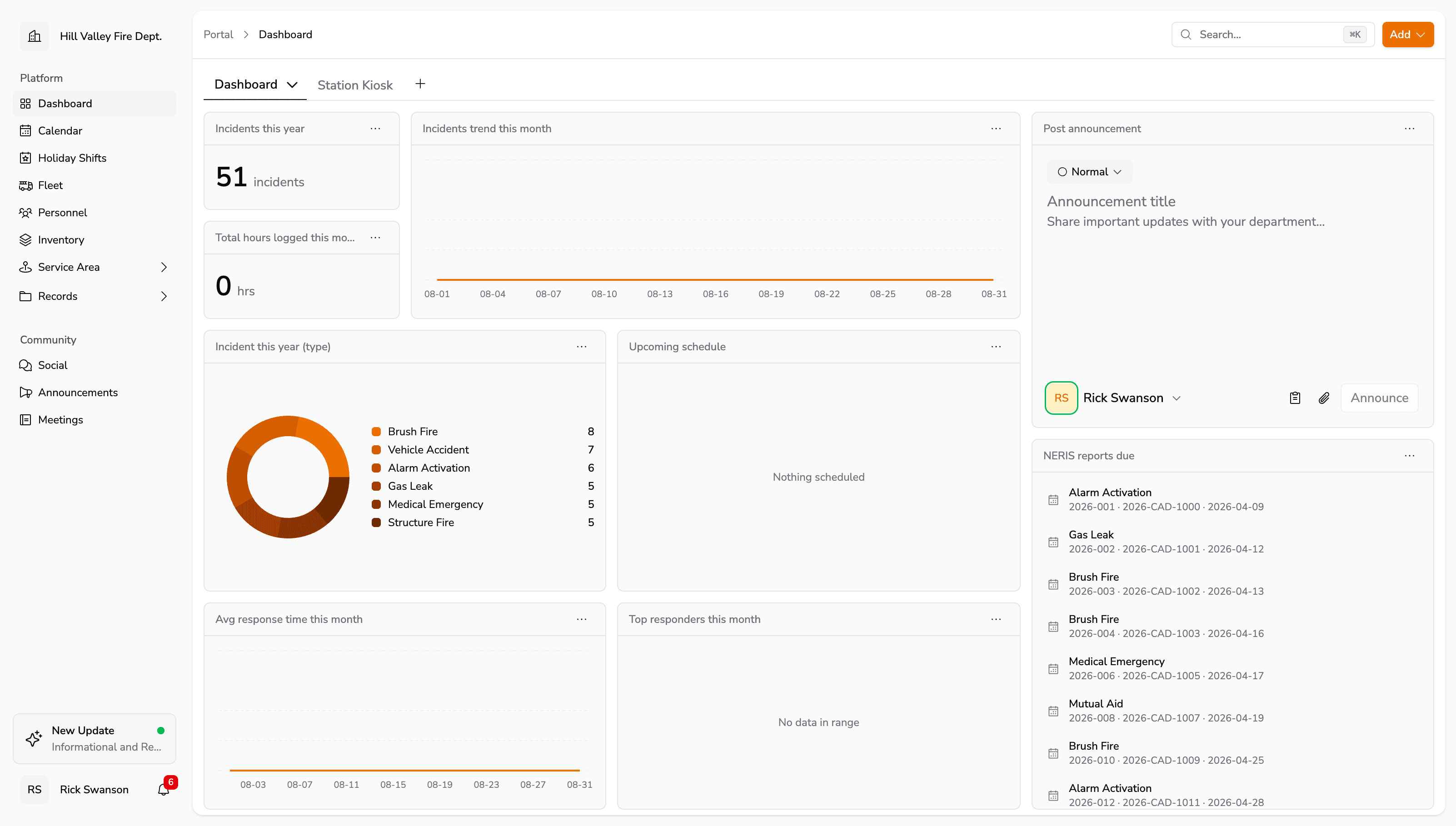The width and height of the screenshot is (1456, 826).
Task: Open the Add dropdown button
Action: coord(1408,35)
